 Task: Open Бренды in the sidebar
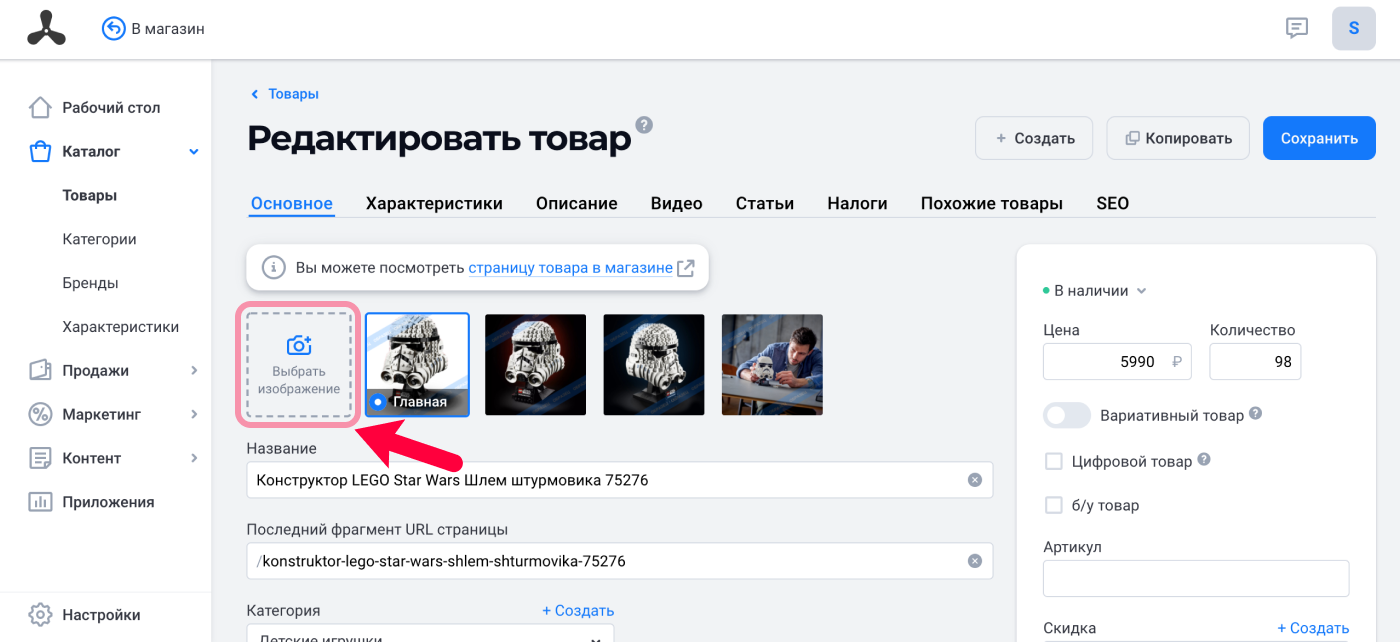pyautogui.click(x=90, y=283)
